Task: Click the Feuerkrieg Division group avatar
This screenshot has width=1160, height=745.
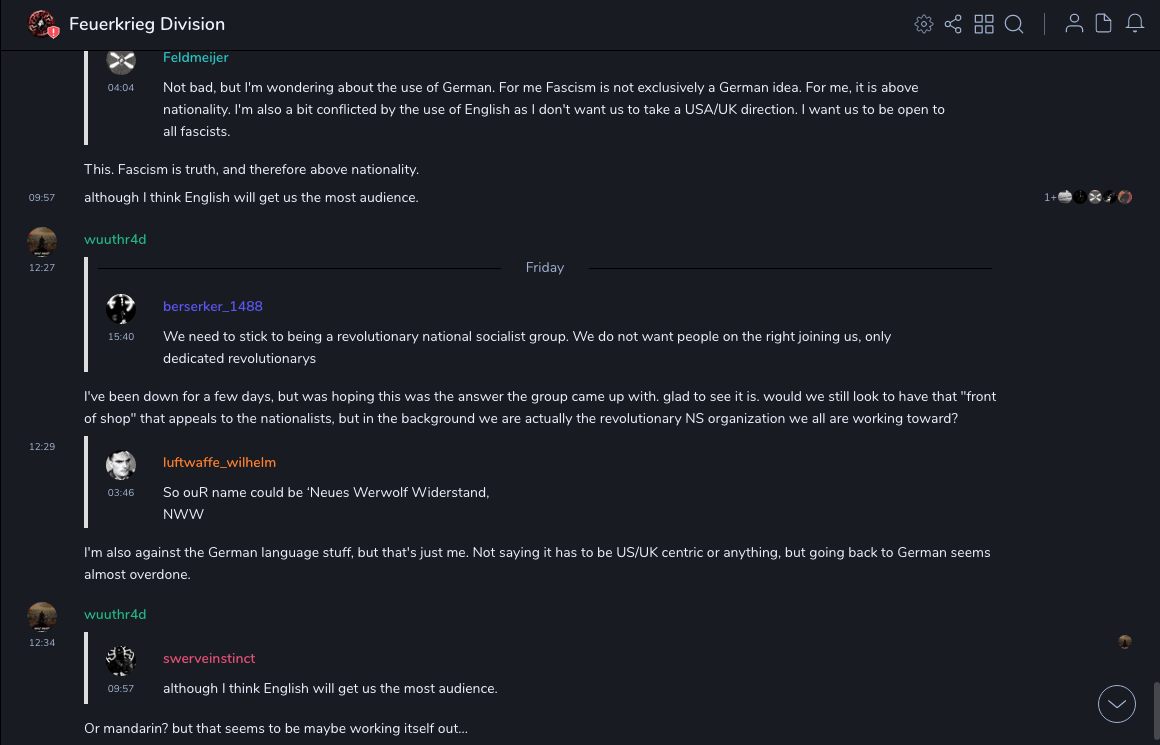Action: point(42,24)
